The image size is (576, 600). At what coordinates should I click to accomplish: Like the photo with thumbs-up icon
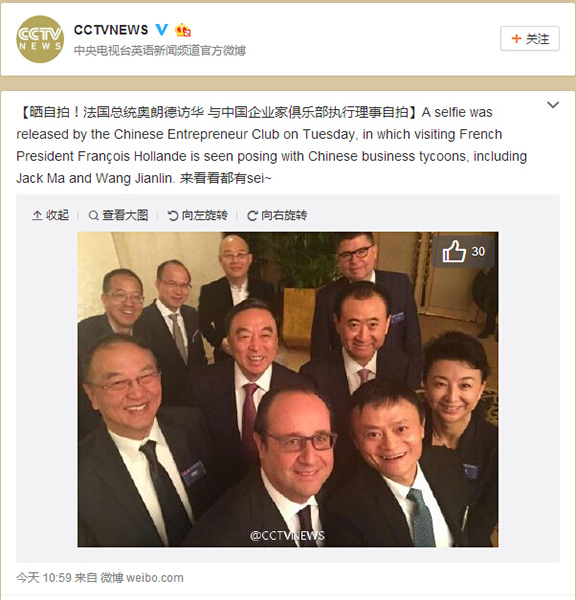[x=454, y=251]
